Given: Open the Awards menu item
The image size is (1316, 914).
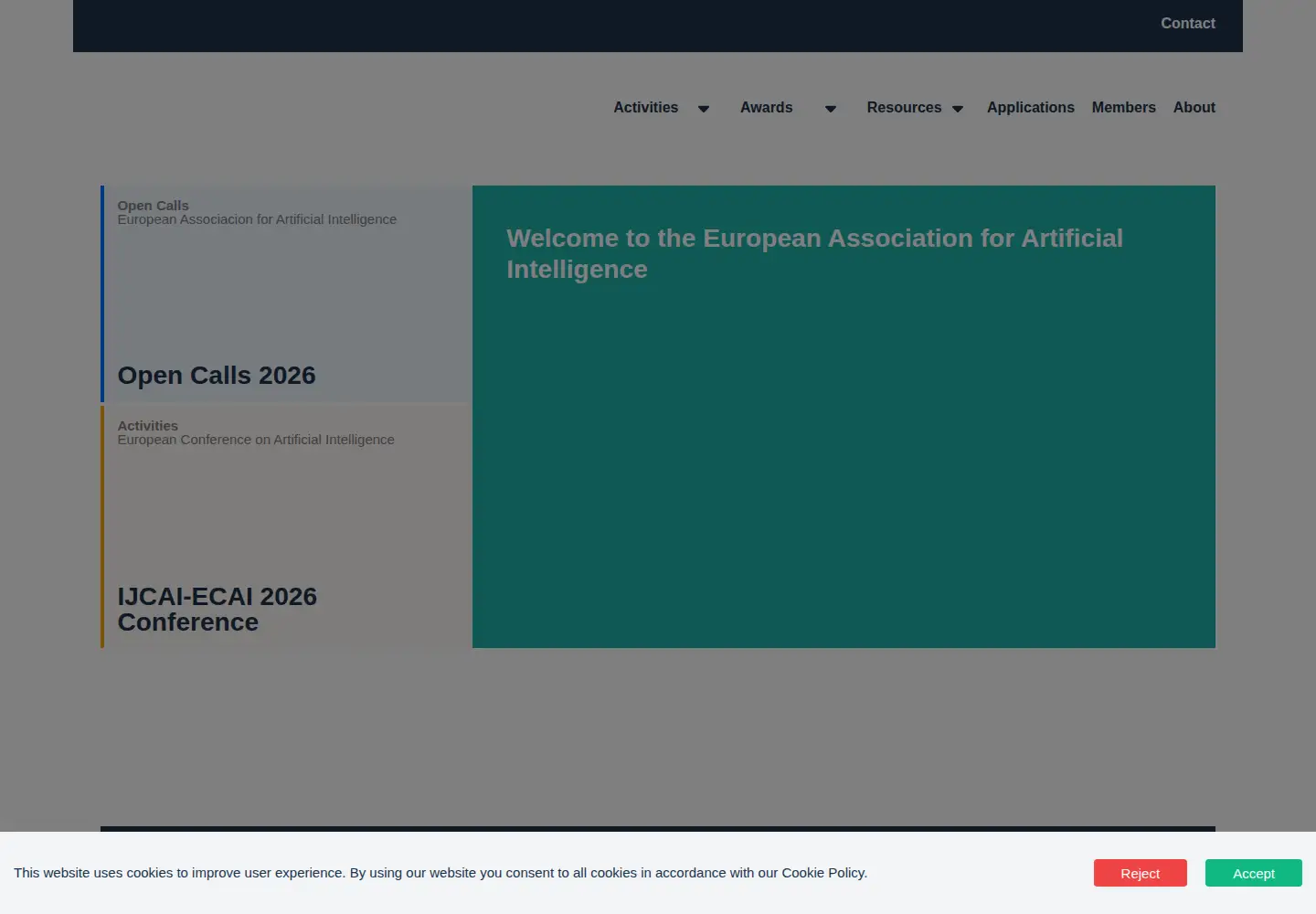Looking at the screenshot, I should click(766, 108).
